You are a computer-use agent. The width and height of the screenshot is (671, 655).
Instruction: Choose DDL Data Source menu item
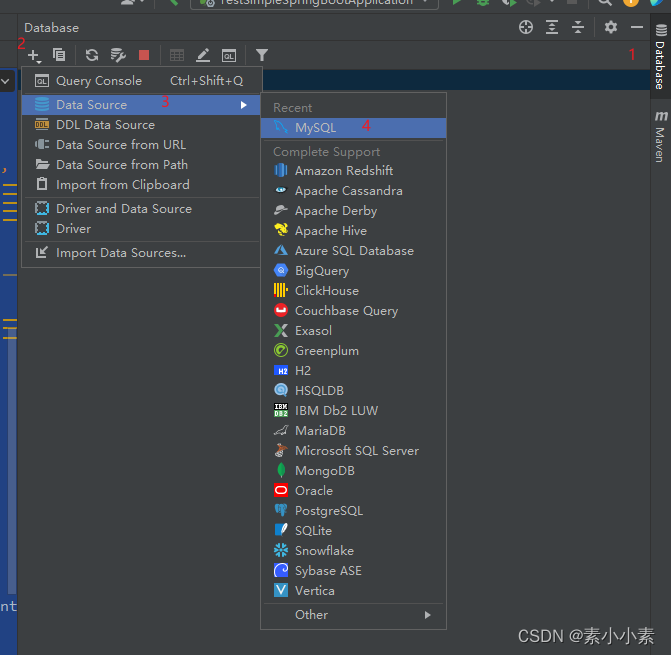[141, 125]
